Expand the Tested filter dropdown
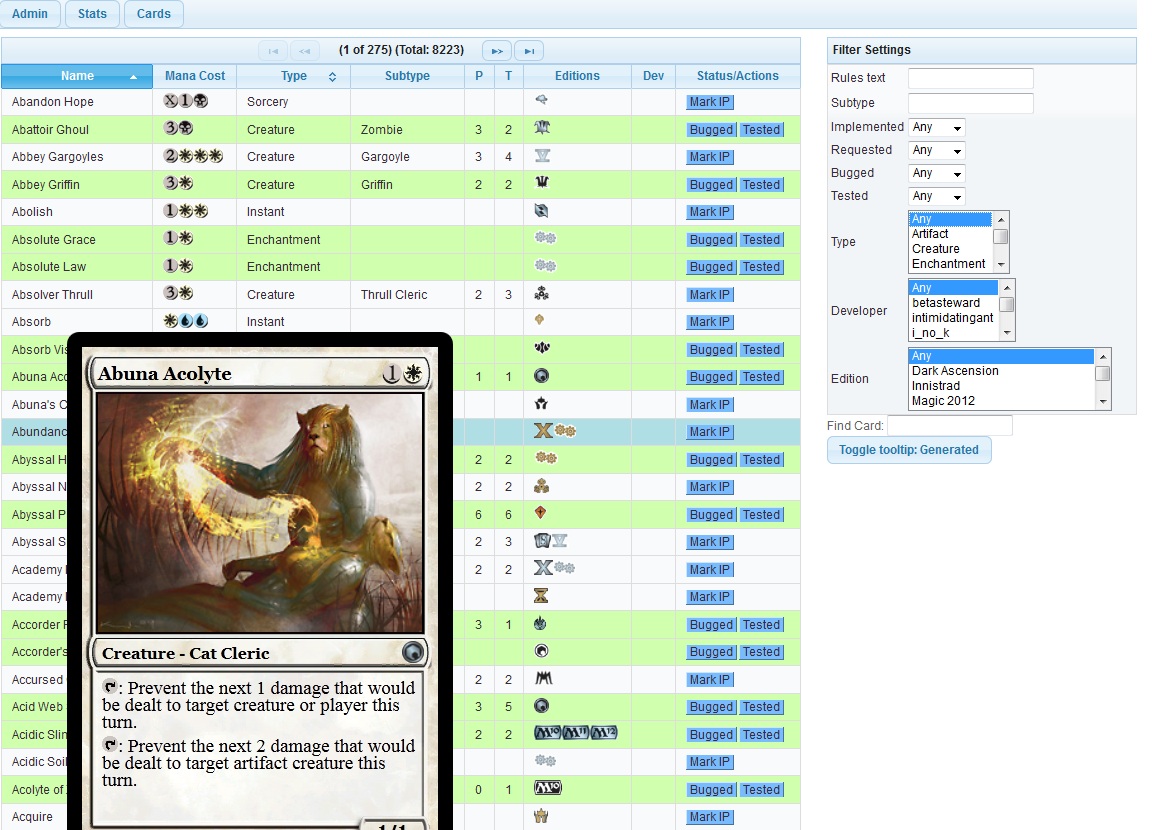This screenshot has height=830, width=1152. pos(937,197)
